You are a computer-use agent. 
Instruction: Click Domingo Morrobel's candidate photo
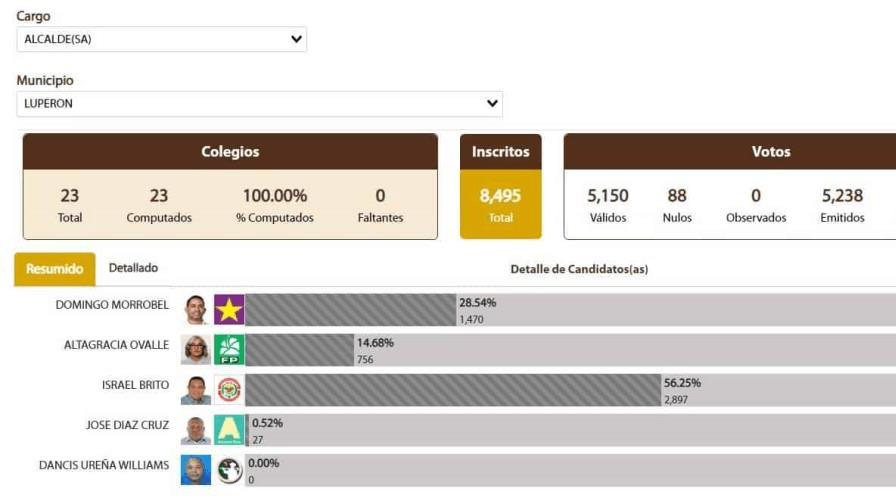196,310
